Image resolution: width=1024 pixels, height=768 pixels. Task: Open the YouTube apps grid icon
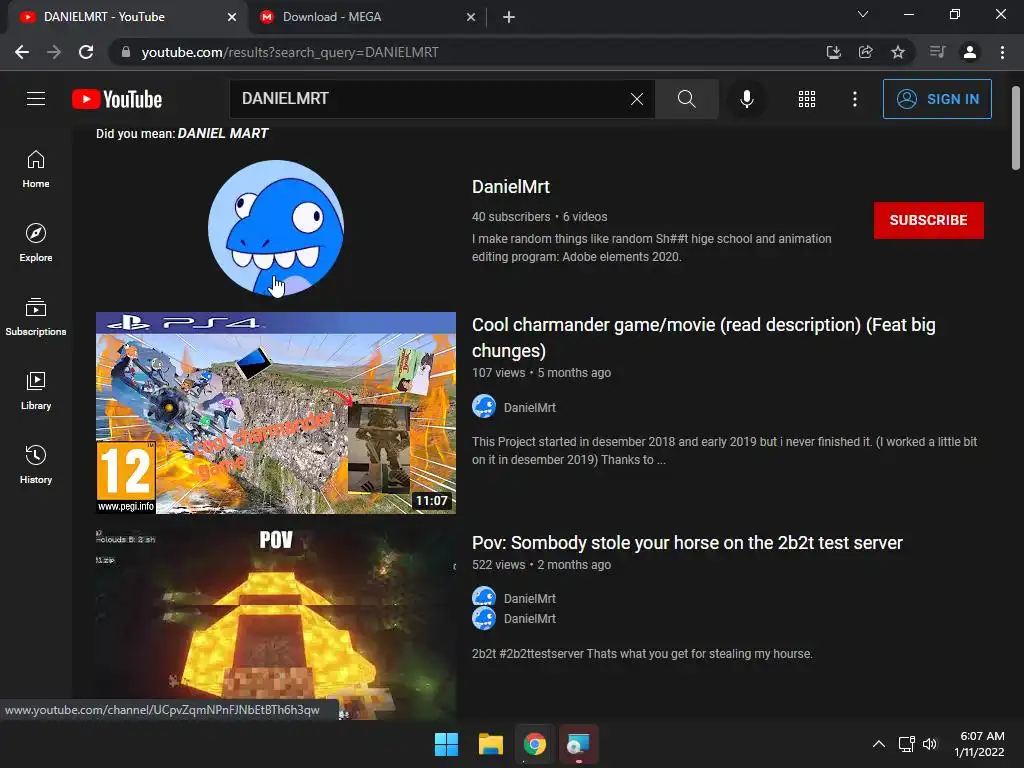click(x=807, y=99)
